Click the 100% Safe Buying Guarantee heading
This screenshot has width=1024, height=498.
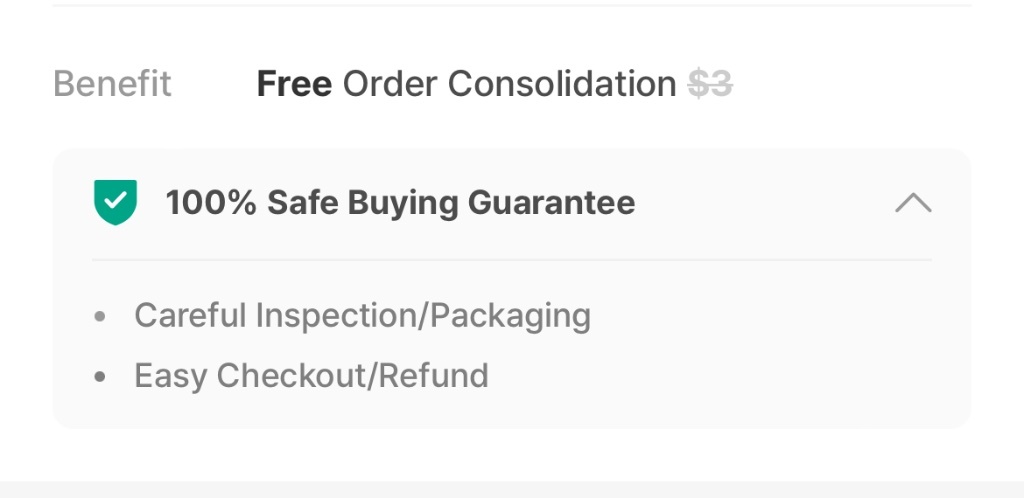[x=400, y=202]
